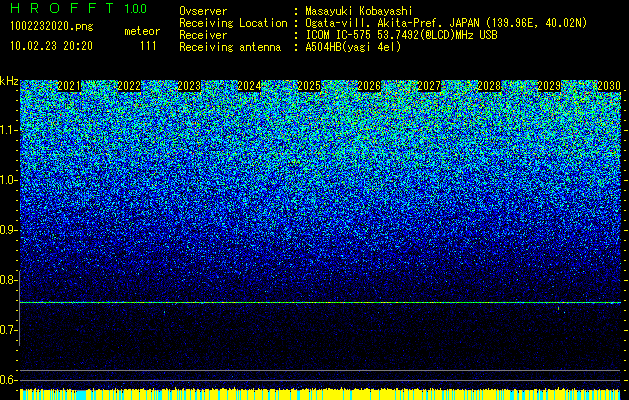This screenshot has height=400, width=629.
Task: Click the meteor count 111
Action: 148,46
